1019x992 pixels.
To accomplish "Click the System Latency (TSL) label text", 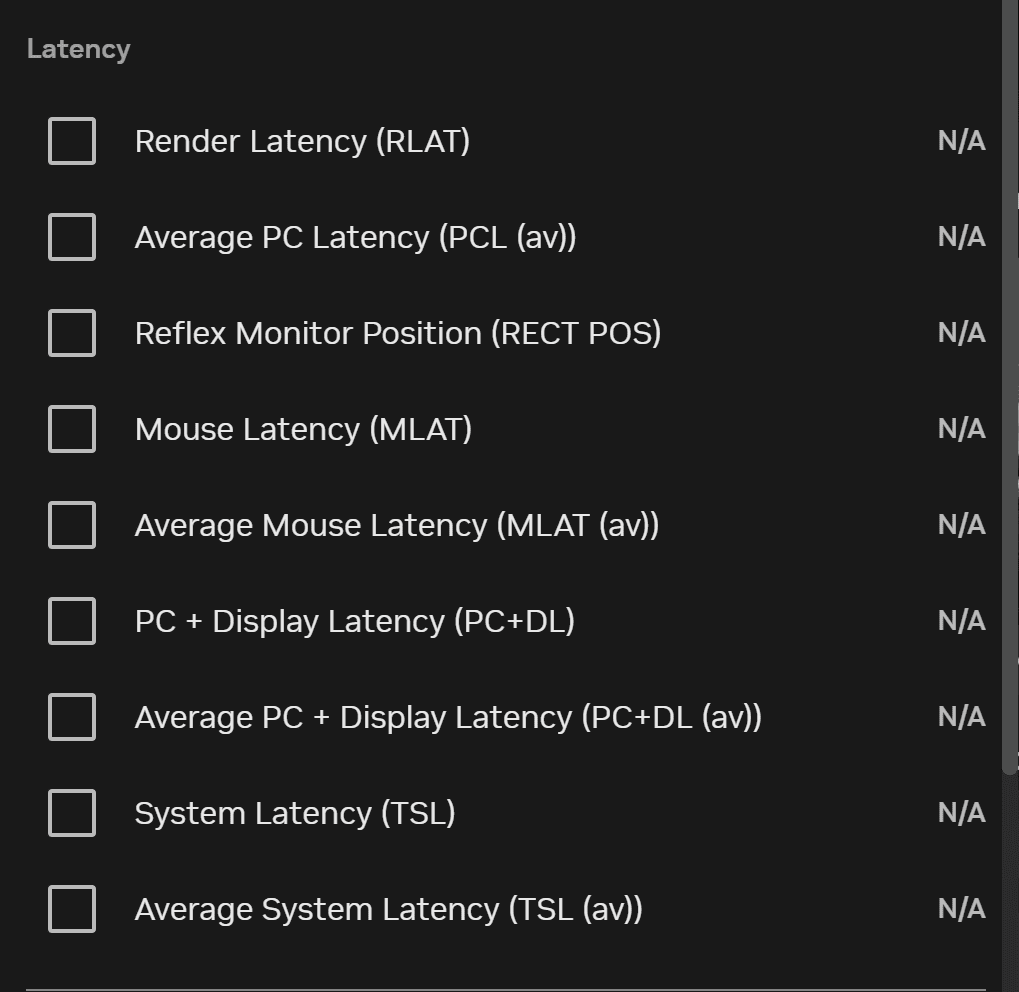I will [x=295, y=813].
